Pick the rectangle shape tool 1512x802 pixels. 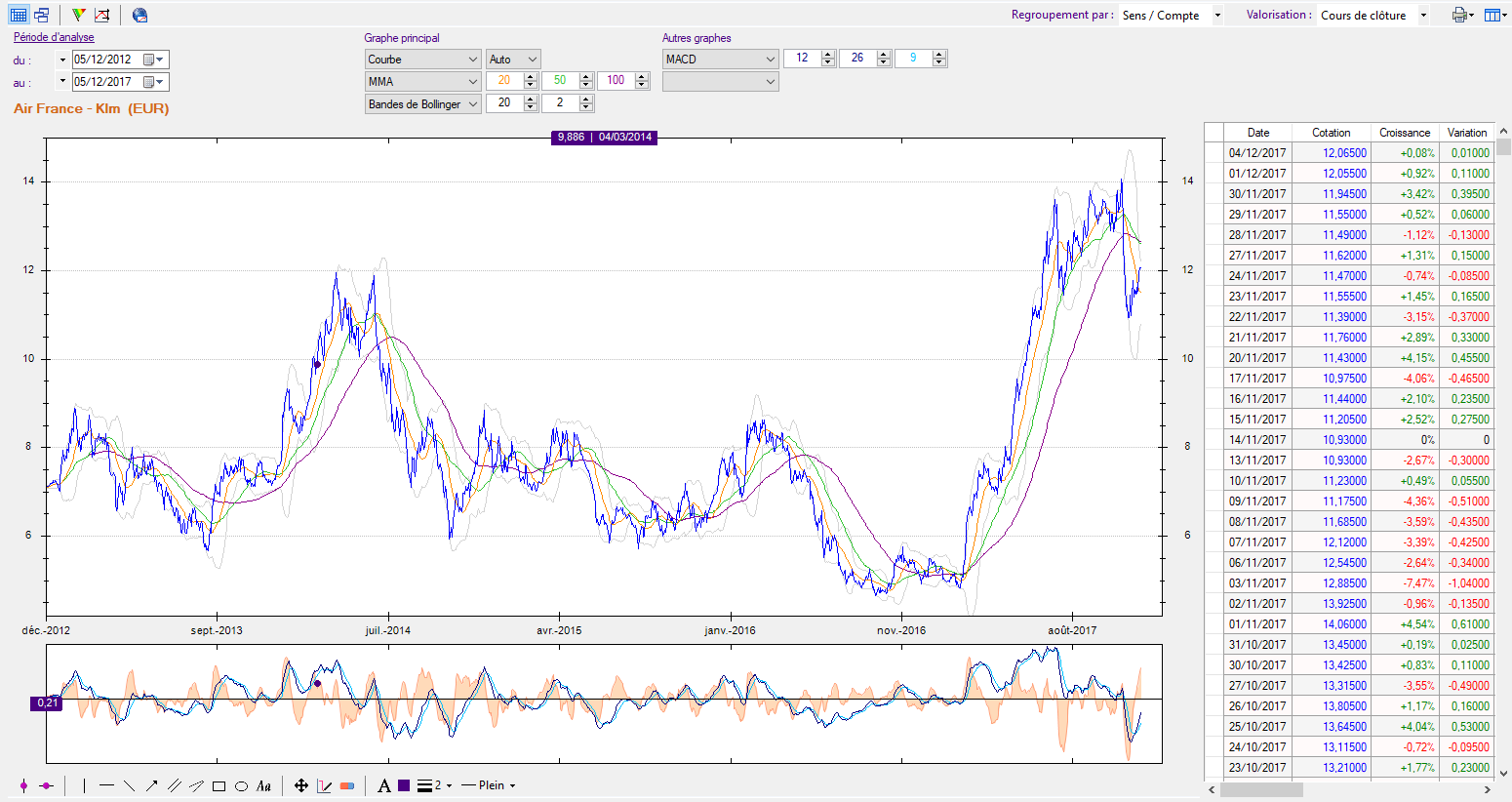tap(219, 785)
